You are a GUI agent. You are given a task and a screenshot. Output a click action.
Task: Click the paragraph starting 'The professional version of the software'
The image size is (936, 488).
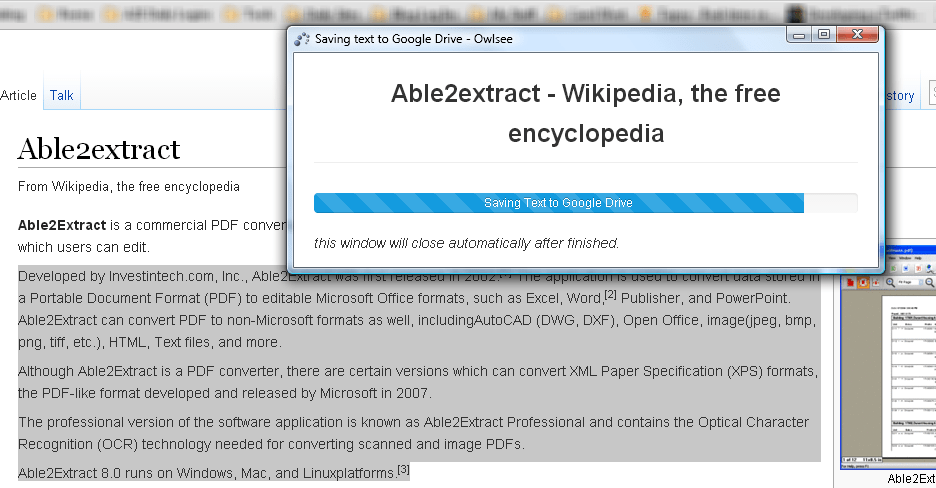(x=413, y=433)
